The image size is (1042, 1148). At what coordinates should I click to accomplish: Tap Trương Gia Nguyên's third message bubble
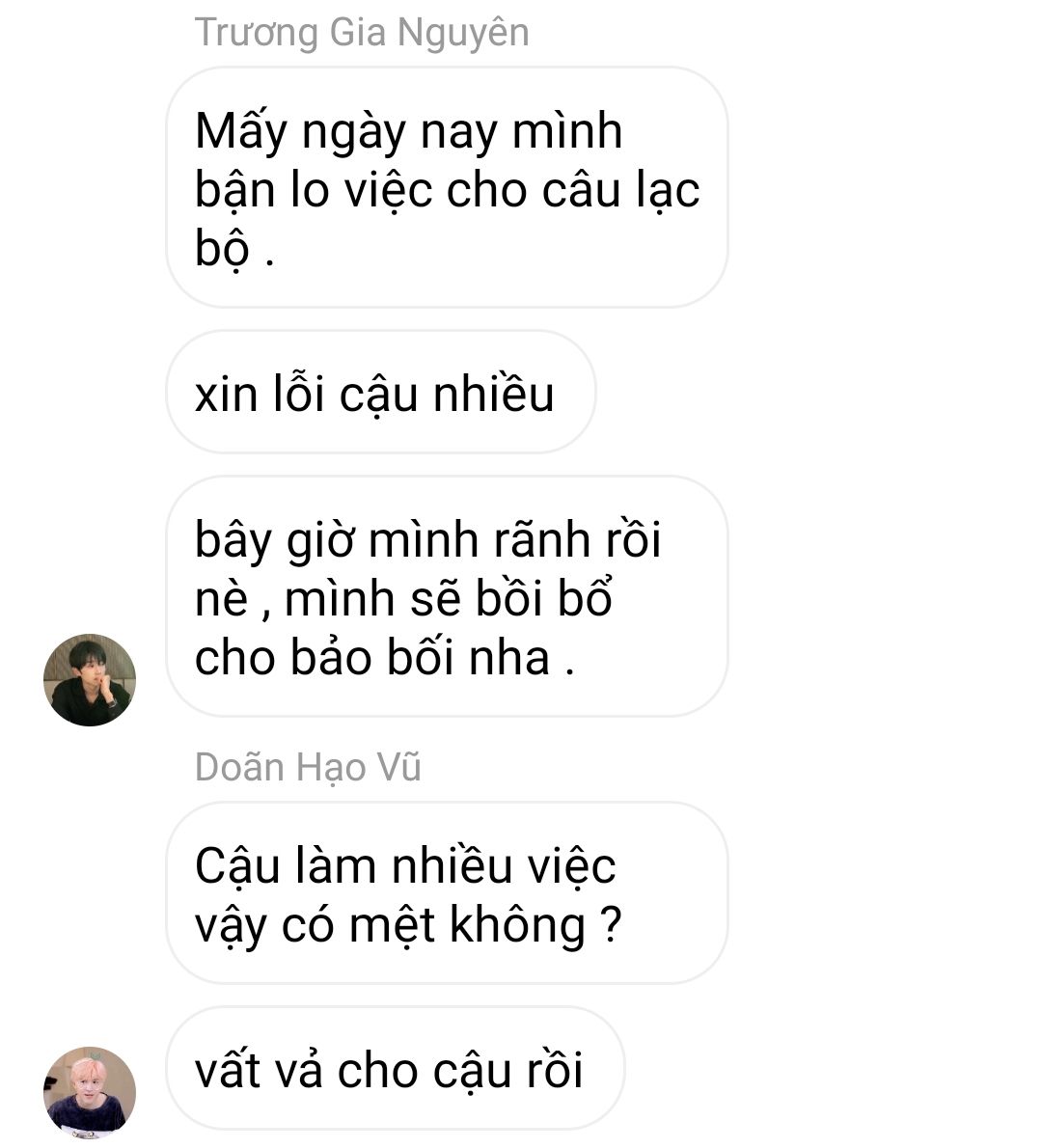tap(448, 596)
